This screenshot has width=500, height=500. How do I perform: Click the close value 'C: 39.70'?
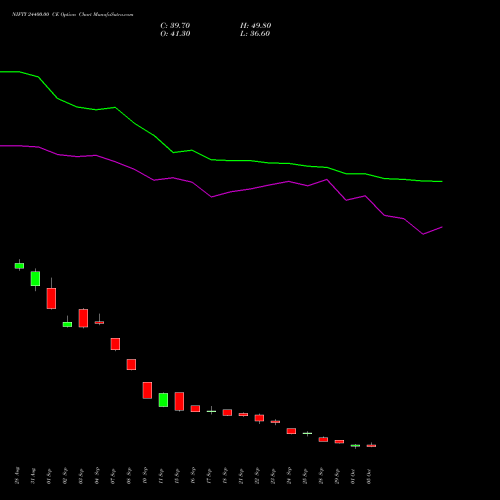[x=175, y=26]
